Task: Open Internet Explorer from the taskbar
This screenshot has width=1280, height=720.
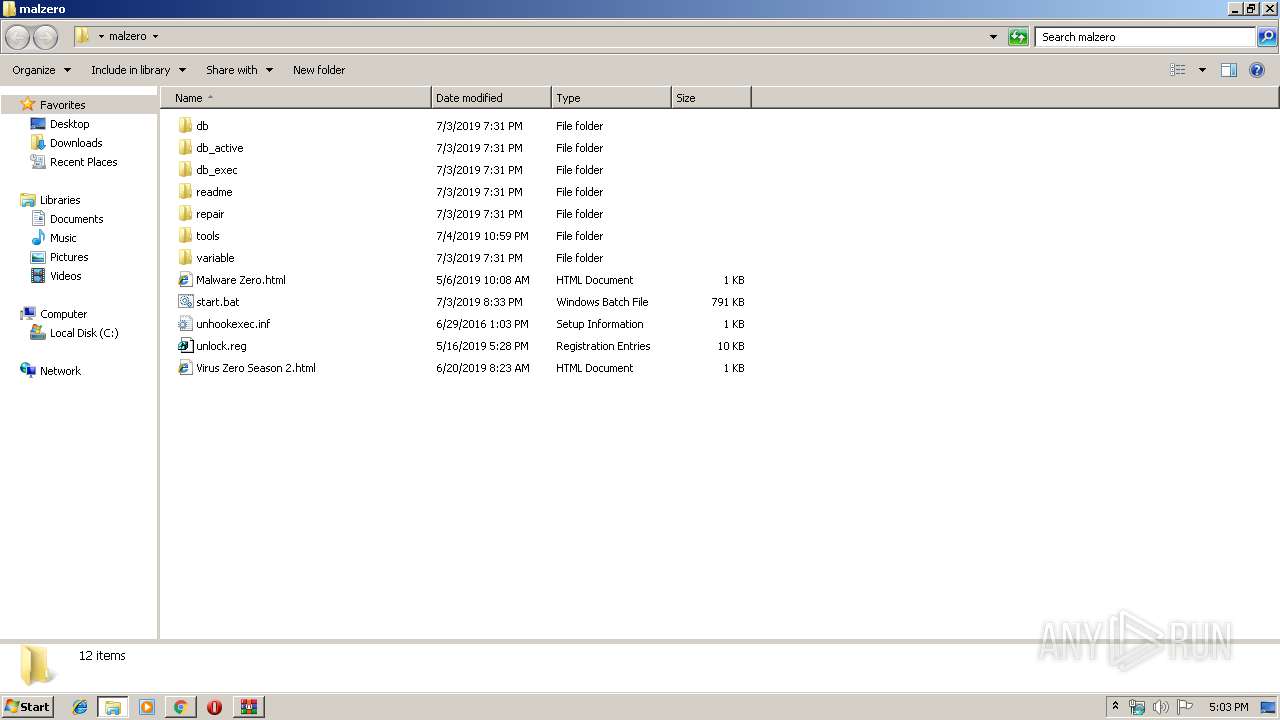Action: pyautogui.click(x=80, y=707)
